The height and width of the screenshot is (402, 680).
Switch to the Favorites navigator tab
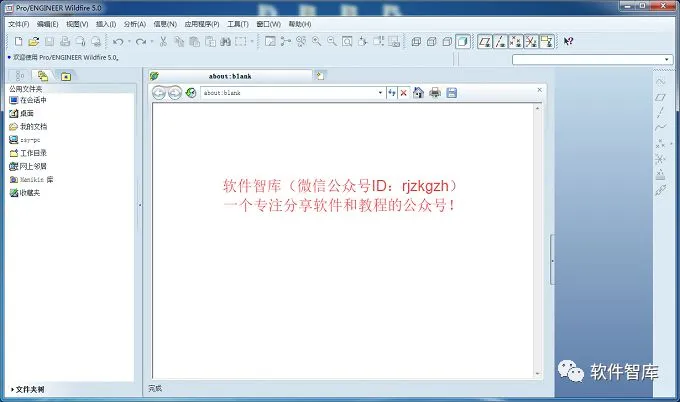(x=66, y=76)
